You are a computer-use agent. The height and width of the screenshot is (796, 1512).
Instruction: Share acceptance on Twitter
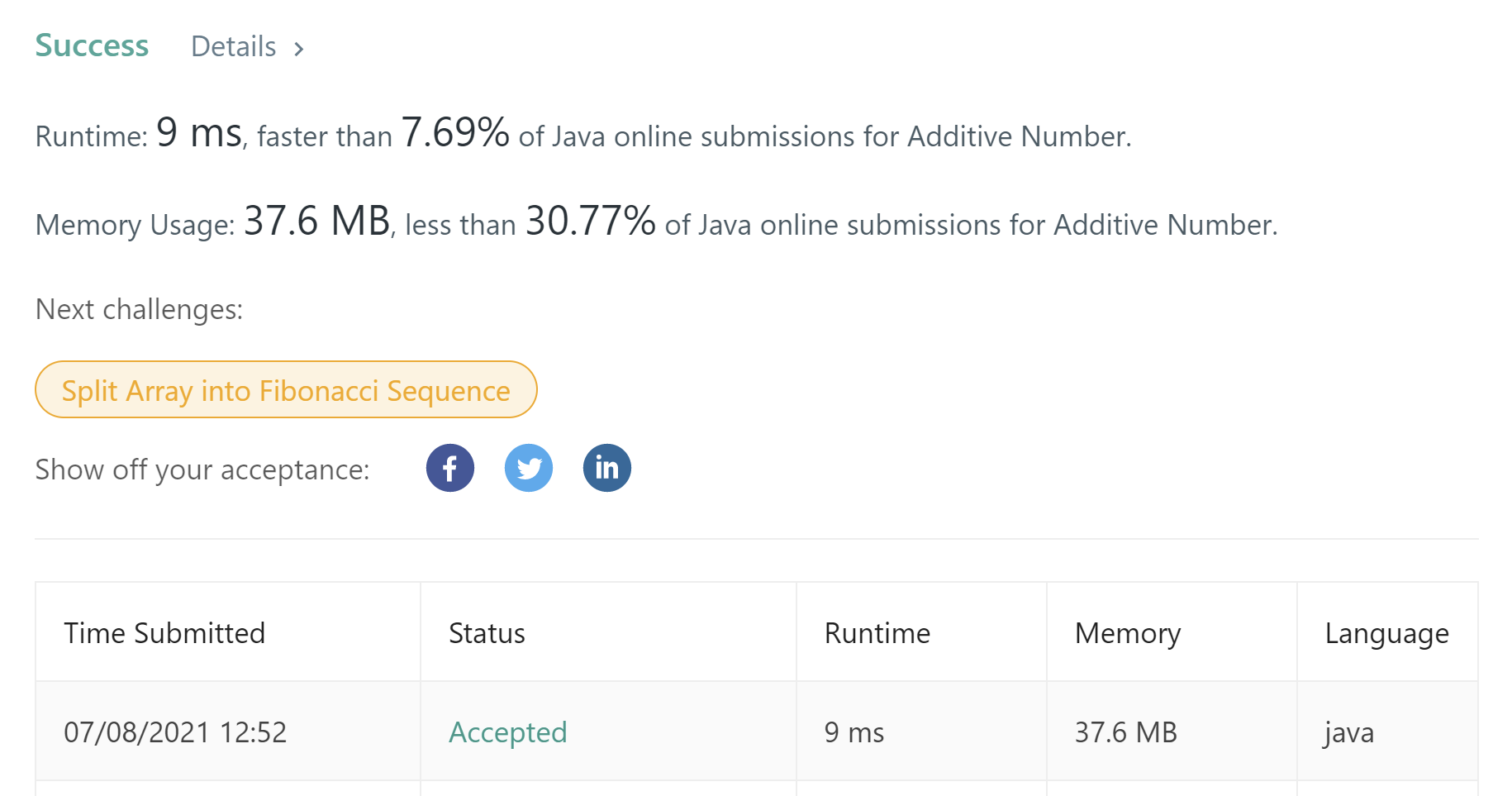(x=529, y=468)
